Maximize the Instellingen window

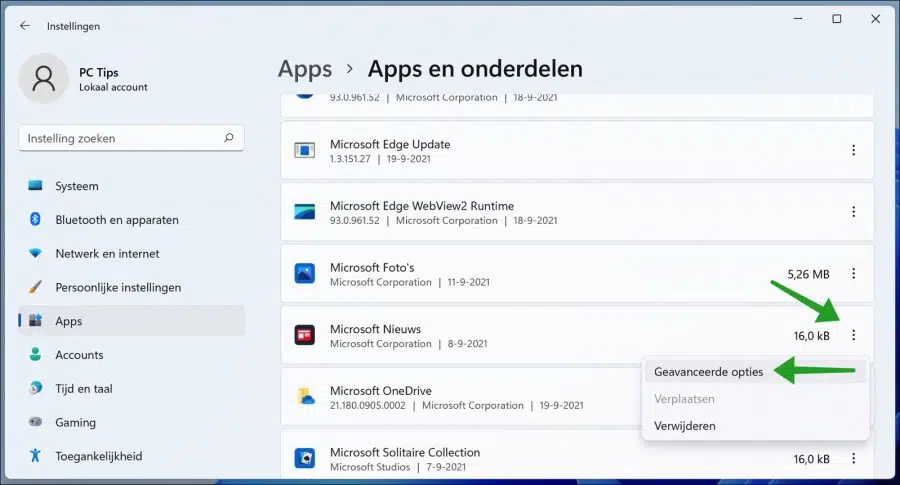coord(837,19)
